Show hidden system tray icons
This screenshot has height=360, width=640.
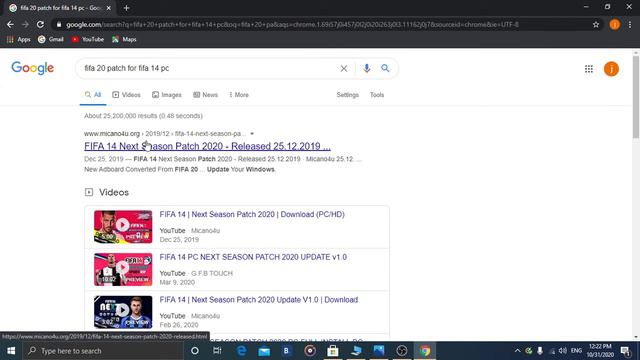click(517, 351)
